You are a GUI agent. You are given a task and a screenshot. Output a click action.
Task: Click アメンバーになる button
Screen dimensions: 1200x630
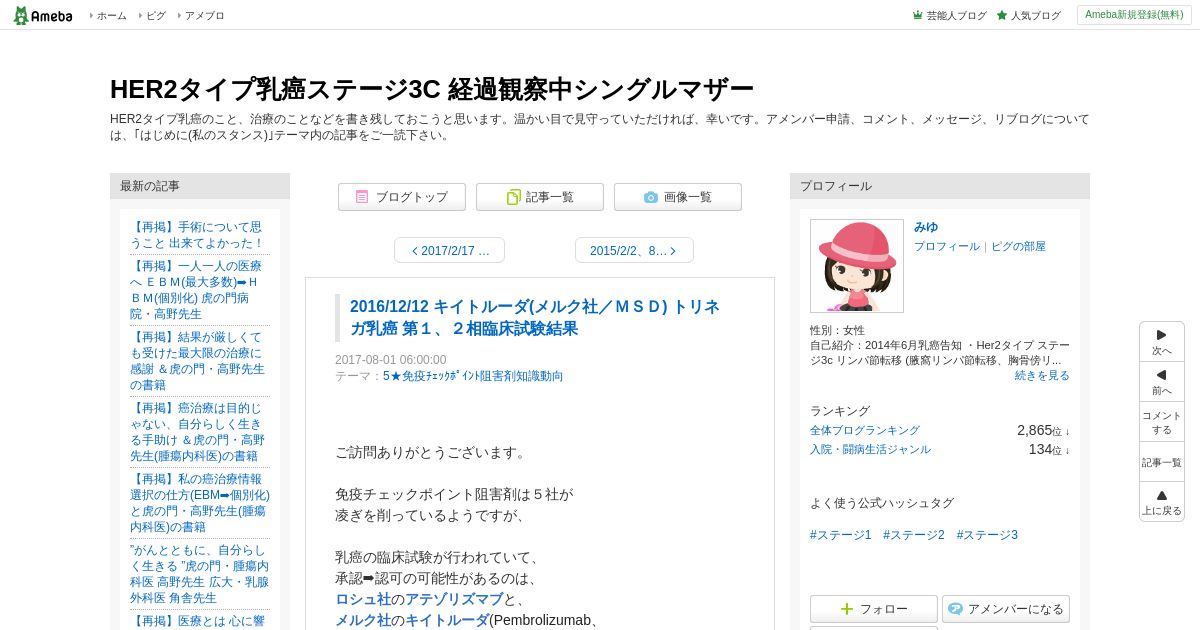(1006, 609)
